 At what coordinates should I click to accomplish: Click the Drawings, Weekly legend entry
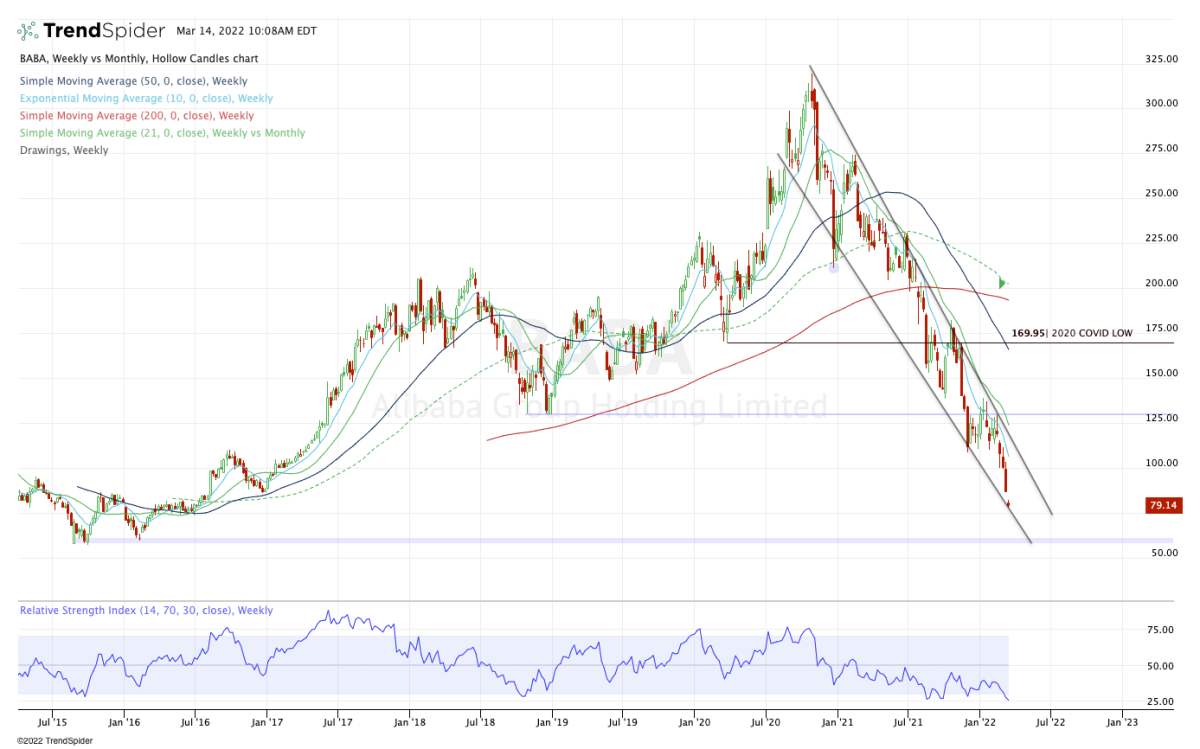[x=63, y=150]
